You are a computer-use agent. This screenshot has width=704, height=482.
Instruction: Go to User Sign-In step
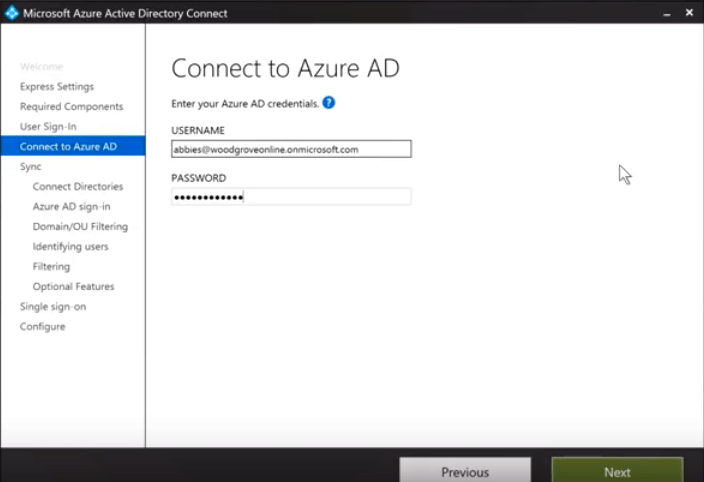coord(48,127)
